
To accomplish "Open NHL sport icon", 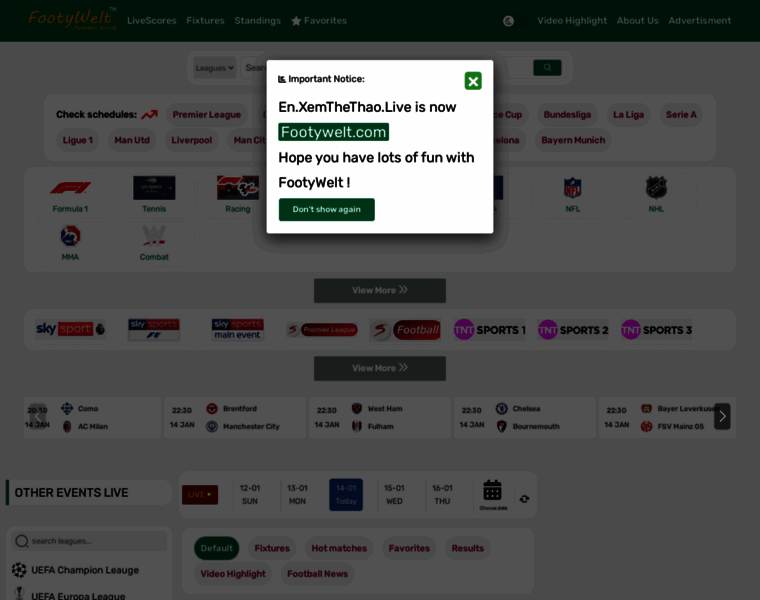I will [656, 194].
